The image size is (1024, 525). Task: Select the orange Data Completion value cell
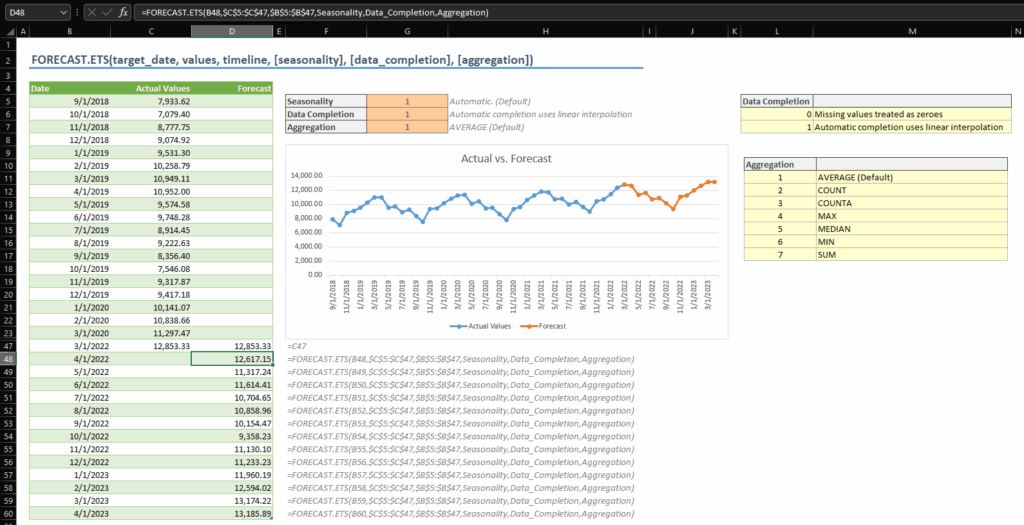coord(406,114)
